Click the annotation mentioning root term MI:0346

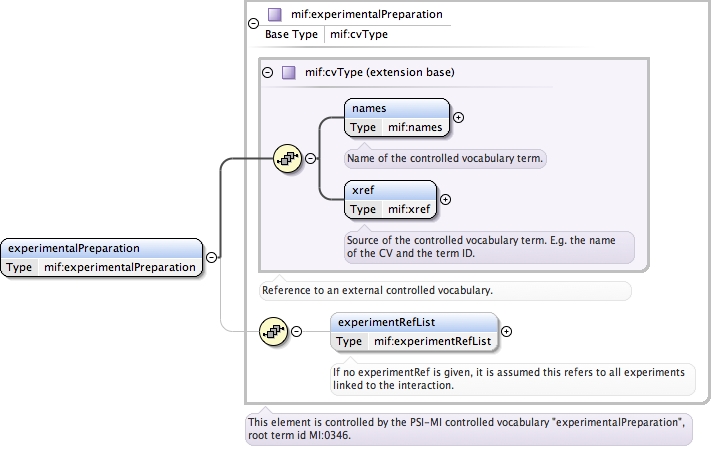[x=467, y=428]
